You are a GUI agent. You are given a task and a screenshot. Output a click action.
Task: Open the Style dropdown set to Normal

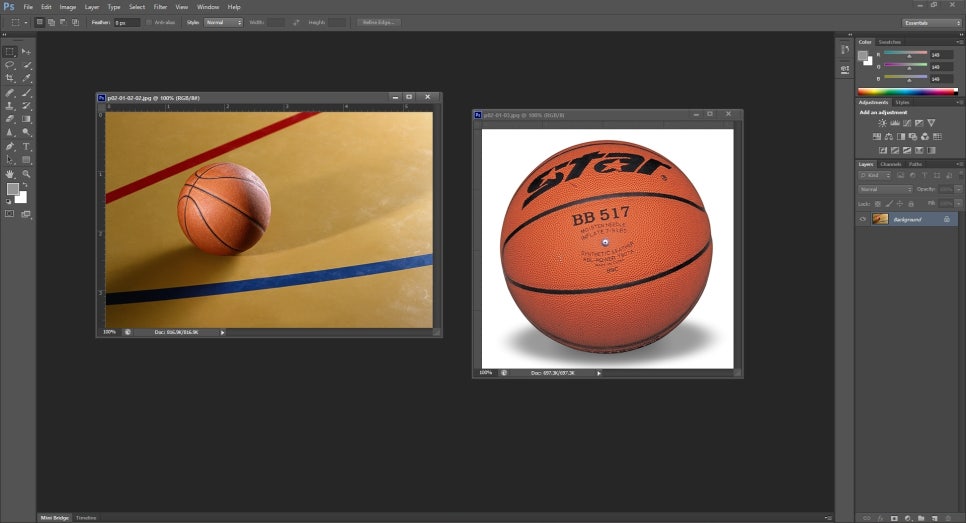coord(224,22)
